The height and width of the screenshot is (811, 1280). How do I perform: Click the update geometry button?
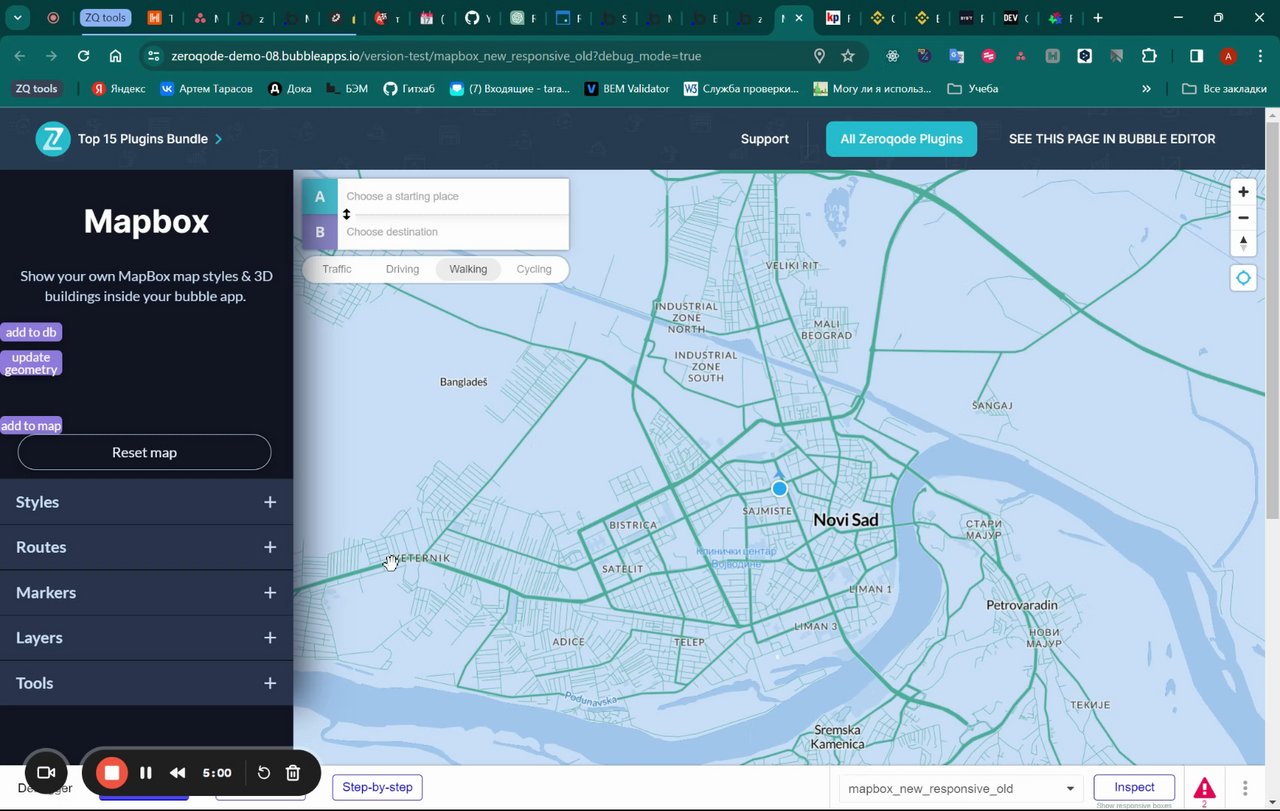point(31,363)
